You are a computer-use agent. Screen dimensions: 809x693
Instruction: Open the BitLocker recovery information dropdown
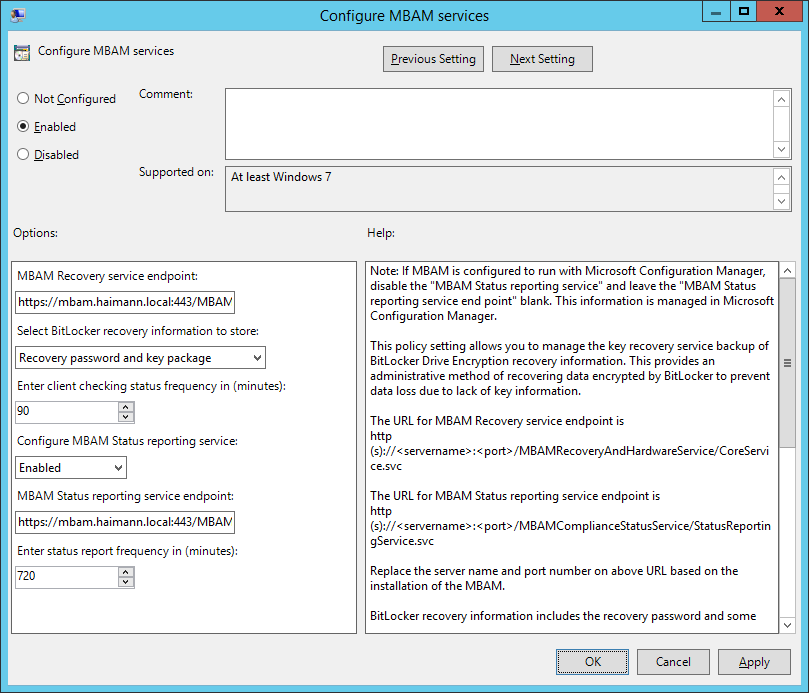140,358
